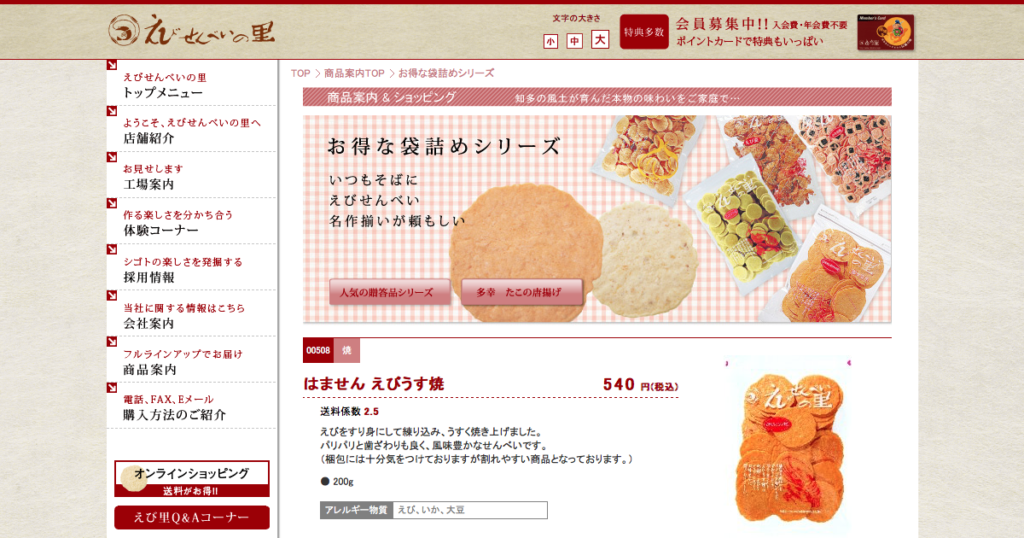Click the はません えびうす焼 product photo
Viewport: 1024px width, 538px height.
point(788,445)
